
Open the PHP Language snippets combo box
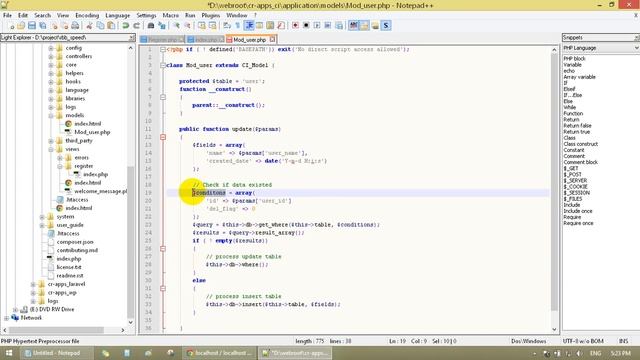pyautogui.click(x=601, y=48)
